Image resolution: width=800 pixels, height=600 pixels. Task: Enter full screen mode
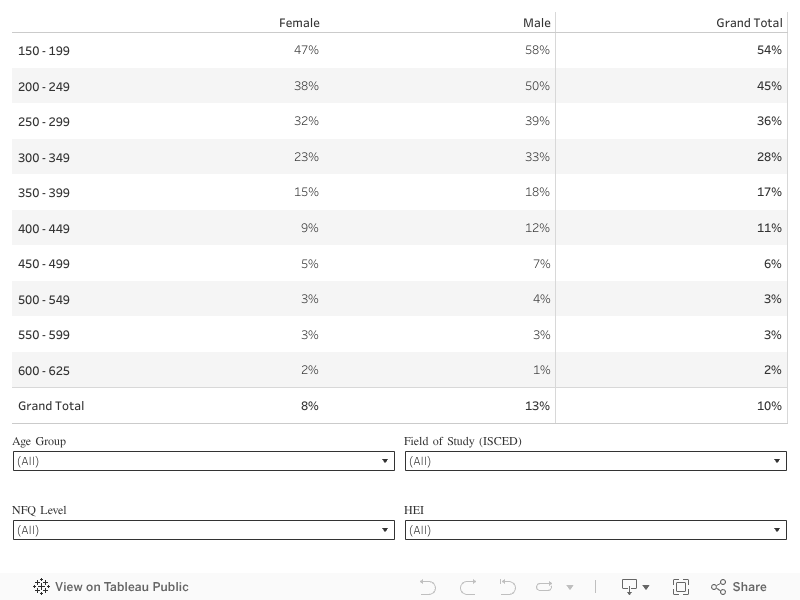pos(681,587)
